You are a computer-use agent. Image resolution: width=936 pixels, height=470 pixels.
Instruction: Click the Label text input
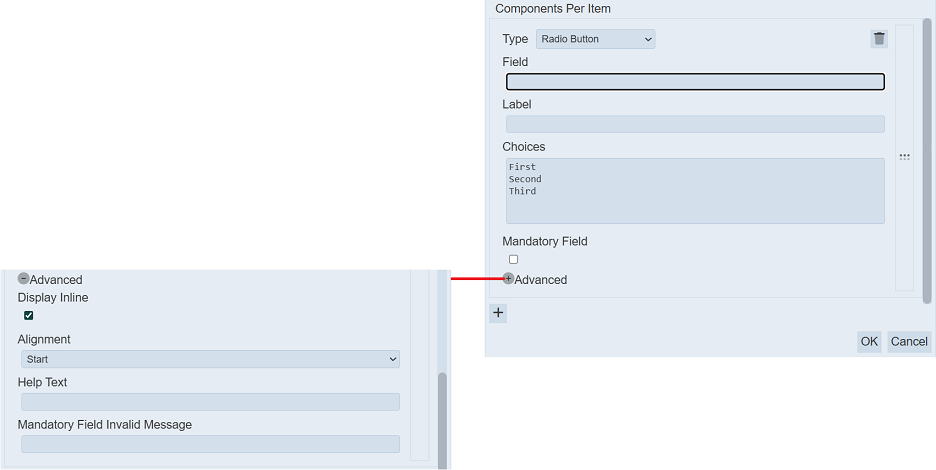coord(695,124)
